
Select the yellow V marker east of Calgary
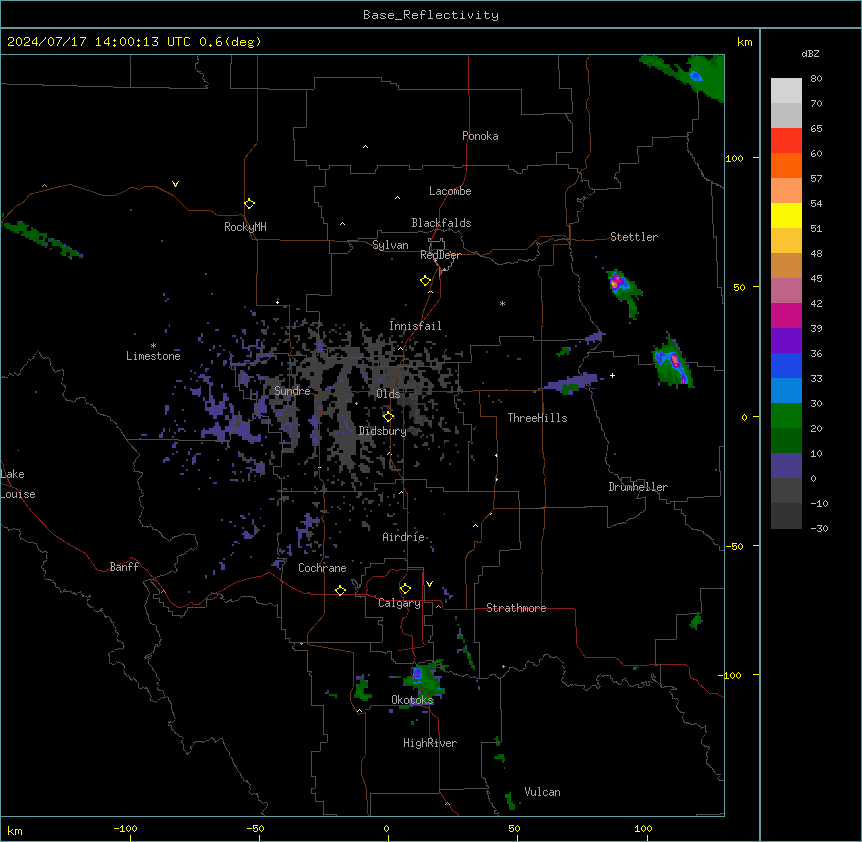[429, 584]
